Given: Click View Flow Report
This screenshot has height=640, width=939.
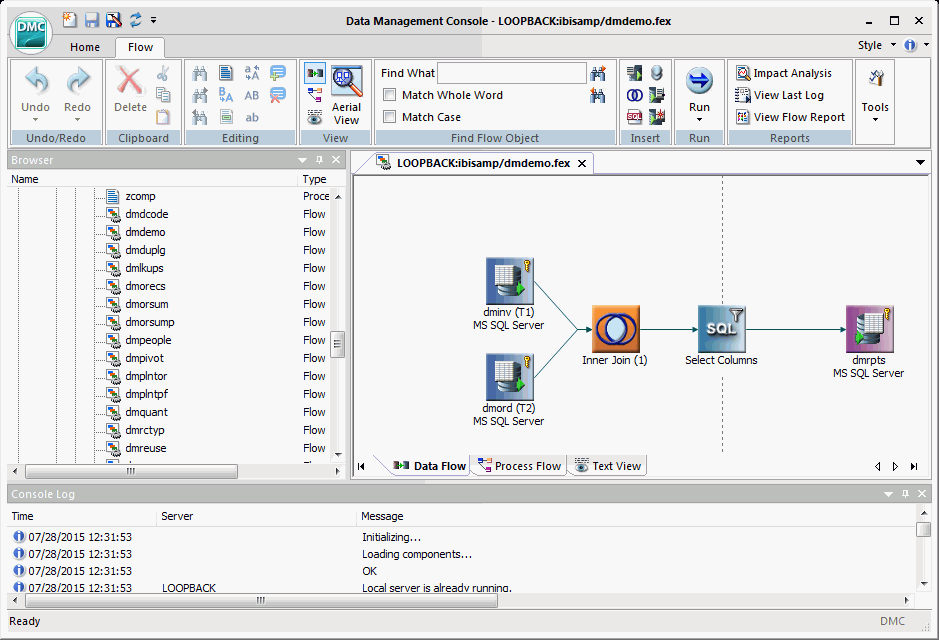Looking at the screenshot, I should pyautogui.click(x=790, y=117).
